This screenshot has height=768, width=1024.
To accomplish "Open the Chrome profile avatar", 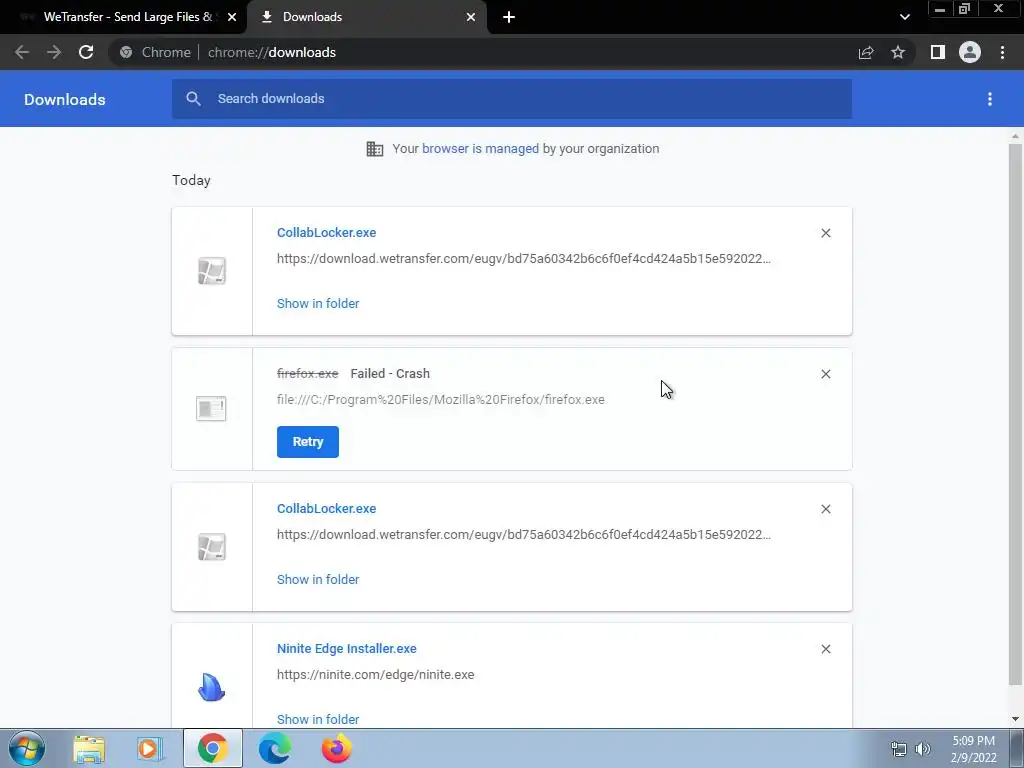I will (x=970, y=52).
